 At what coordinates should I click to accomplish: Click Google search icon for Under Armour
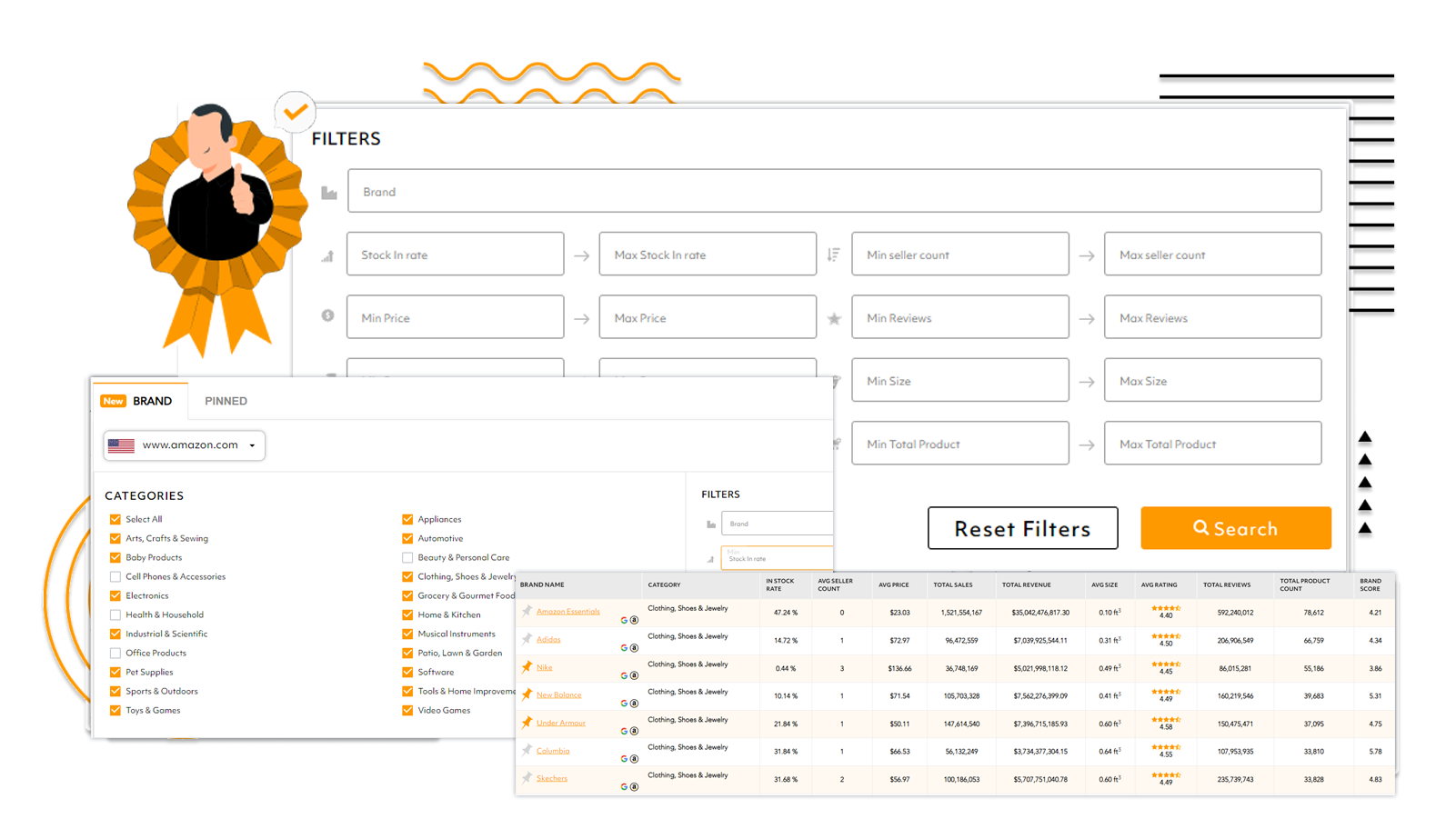(624, 731)
